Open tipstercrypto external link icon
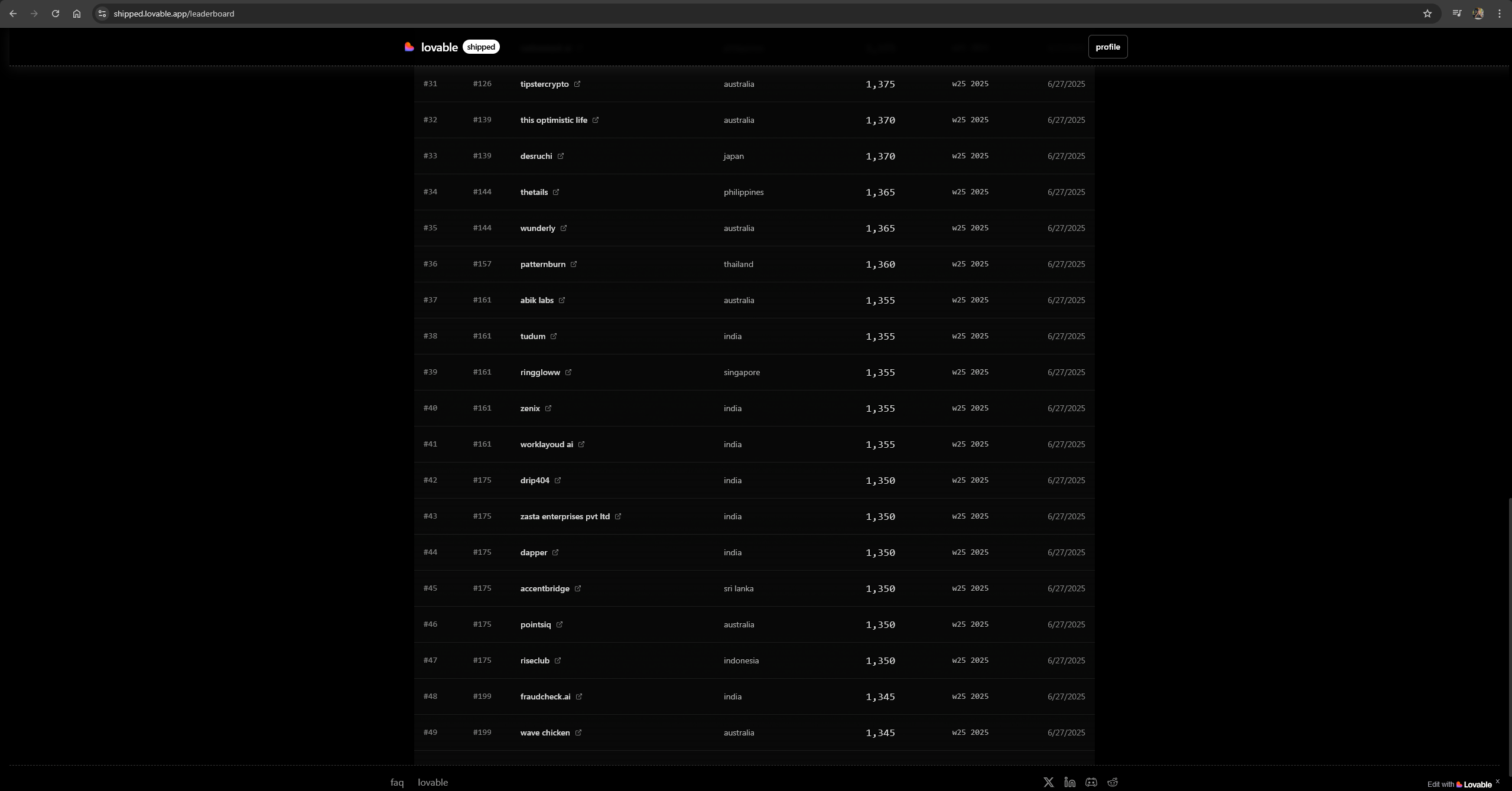 pos(577,84)
